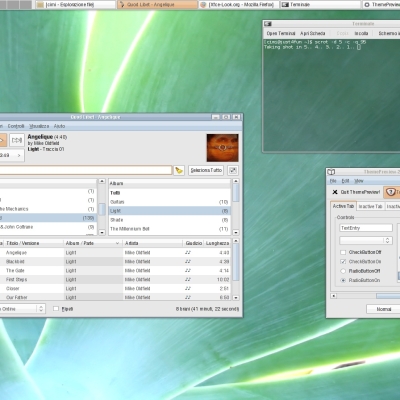This screenshot has height=400, width=400.
Task: Select The Millennium Bell album
Action: [x=169, y=229]
